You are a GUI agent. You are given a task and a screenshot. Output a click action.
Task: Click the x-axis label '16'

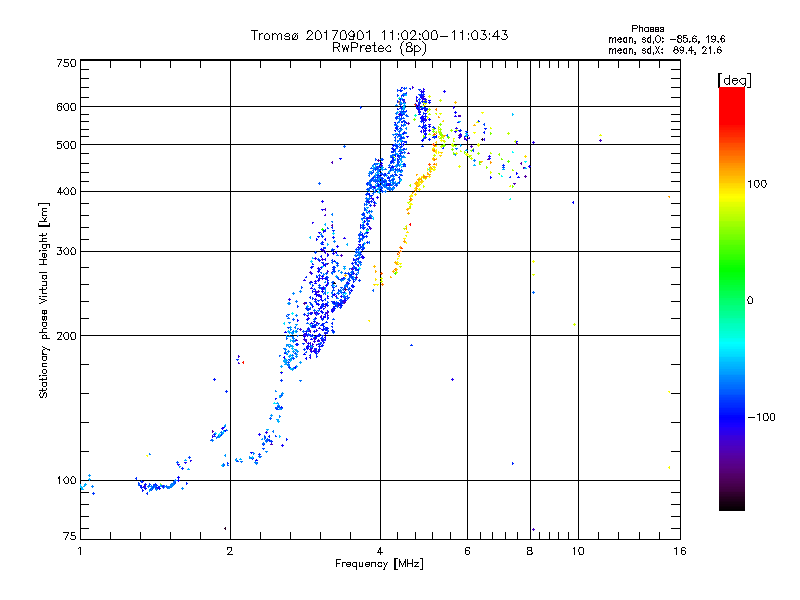(680, 551)
